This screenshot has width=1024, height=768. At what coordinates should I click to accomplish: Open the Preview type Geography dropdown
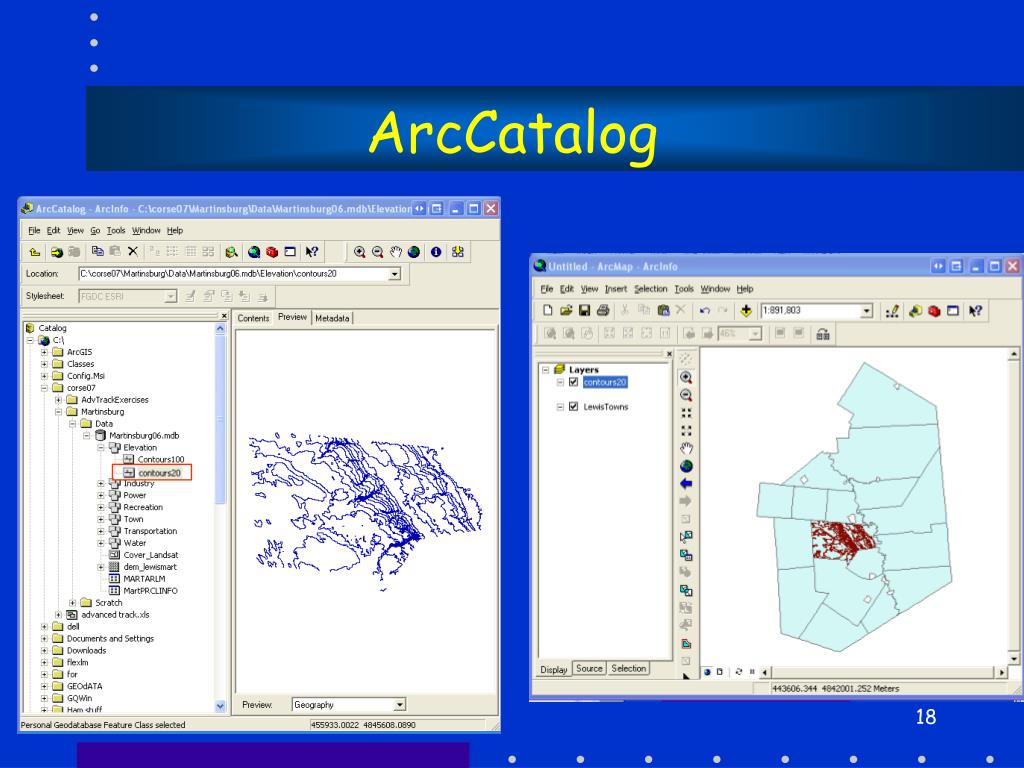400,705
